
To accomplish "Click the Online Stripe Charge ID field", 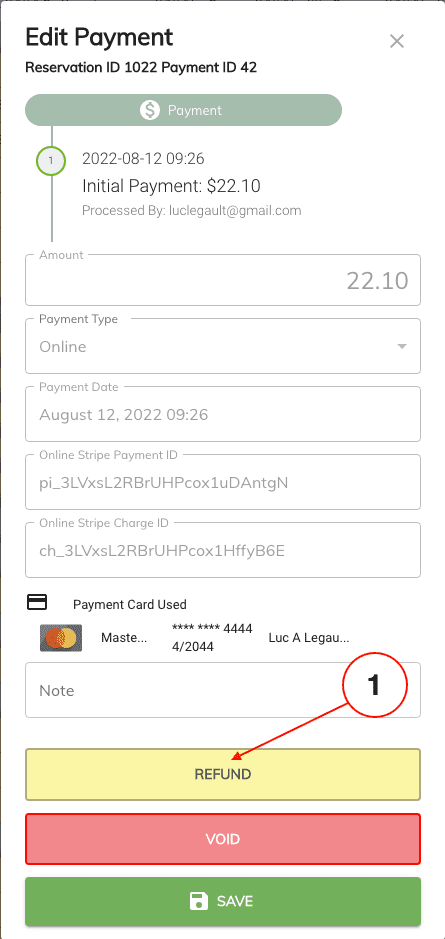I will (x=223, y=550).
